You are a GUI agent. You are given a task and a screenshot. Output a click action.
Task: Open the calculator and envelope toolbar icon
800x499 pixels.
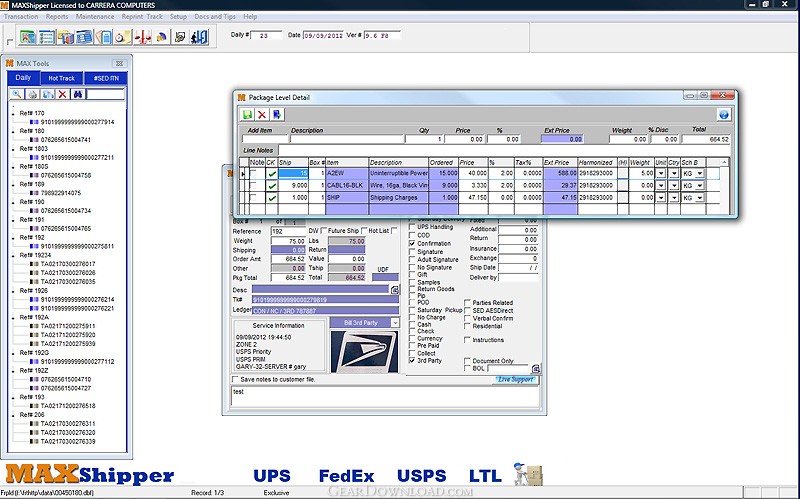(104, 37)
